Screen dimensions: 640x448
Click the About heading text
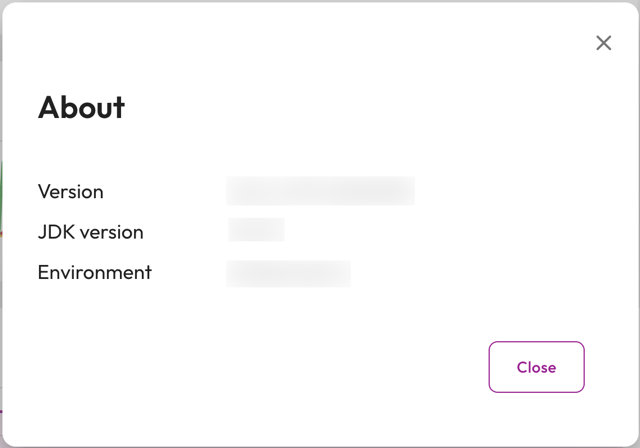click(x=81, y=107)
